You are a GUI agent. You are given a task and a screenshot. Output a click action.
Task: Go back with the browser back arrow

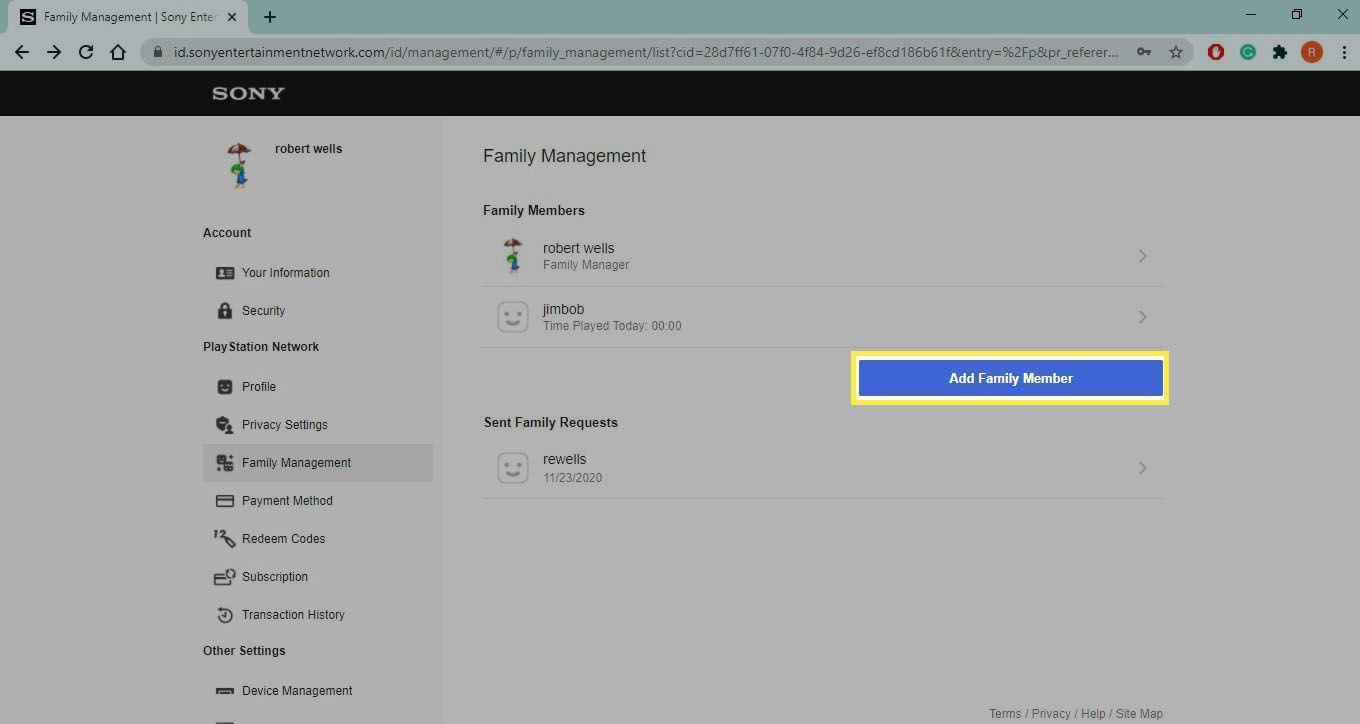tap(22, 52)
